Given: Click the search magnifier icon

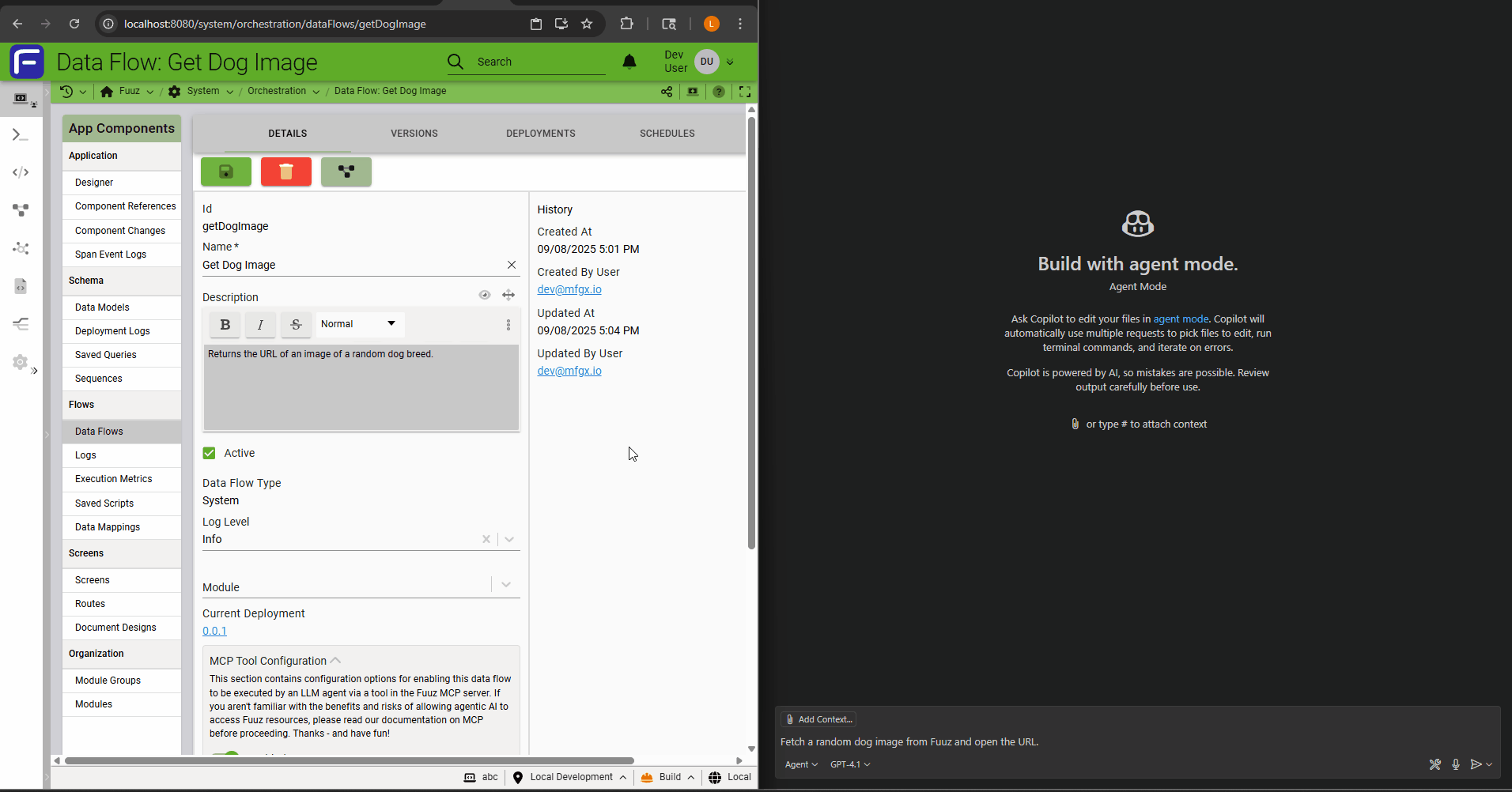Looking at the screenshot, I should tap(455, 62).
